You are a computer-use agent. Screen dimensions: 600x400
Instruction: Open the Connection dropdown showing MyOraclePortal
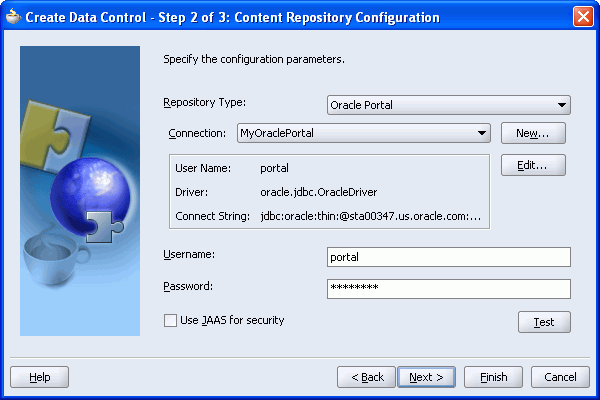click(x=364, y=133)
